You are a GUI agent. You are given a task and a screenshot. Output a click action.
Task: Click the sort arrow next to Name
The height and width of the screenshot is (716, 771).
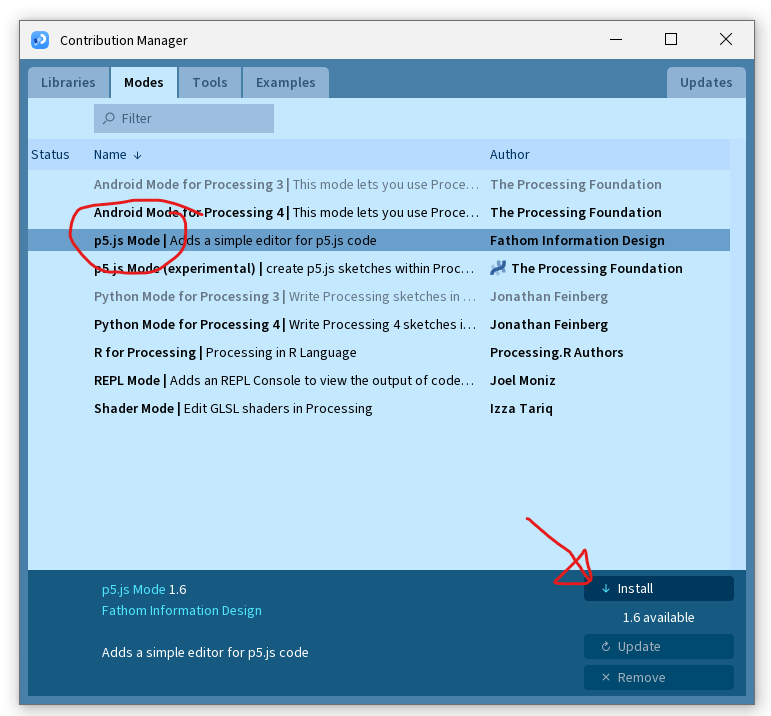click(x=137, y=155)
